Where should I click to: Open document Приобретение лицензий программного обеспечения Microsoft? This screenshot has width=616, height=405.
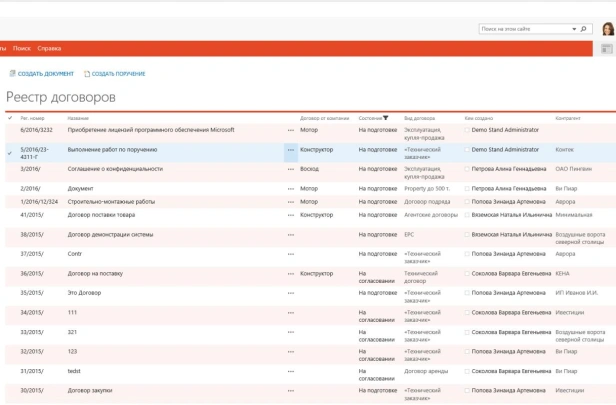click(x=151, y=130)
